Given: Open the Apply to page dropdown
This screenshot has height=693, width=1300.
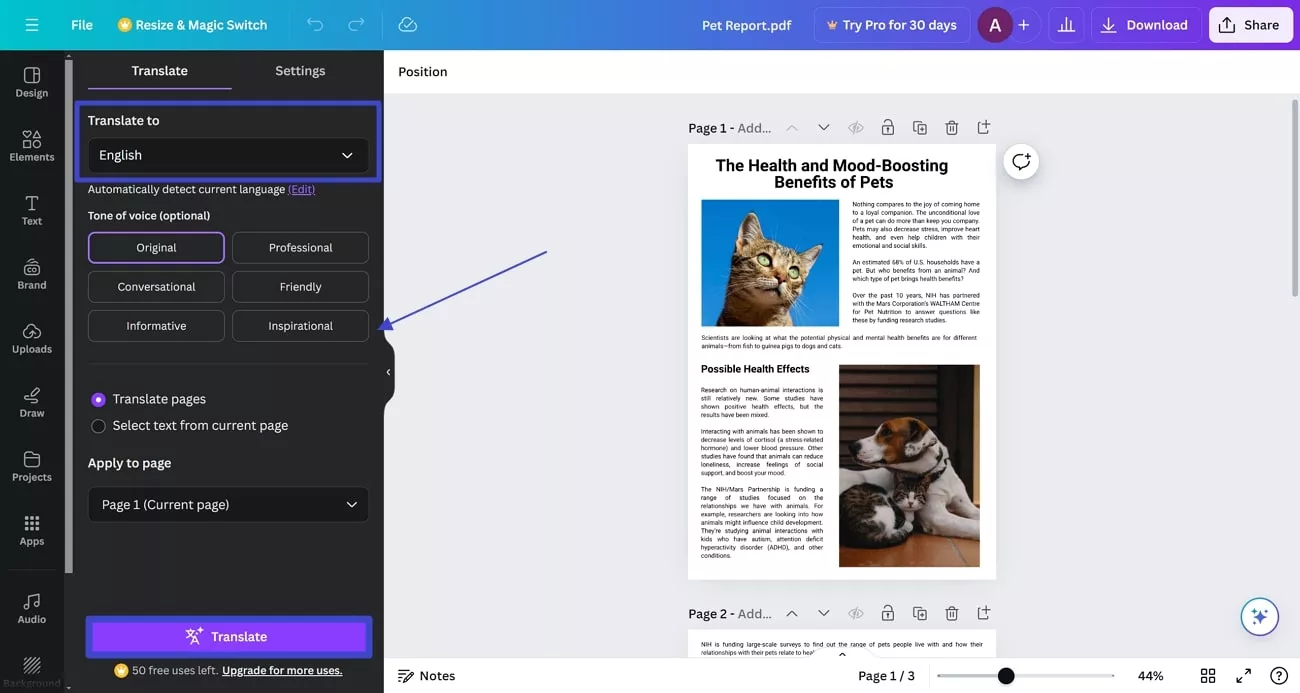Looking at the screenshot, I should (x=228, y=504).
